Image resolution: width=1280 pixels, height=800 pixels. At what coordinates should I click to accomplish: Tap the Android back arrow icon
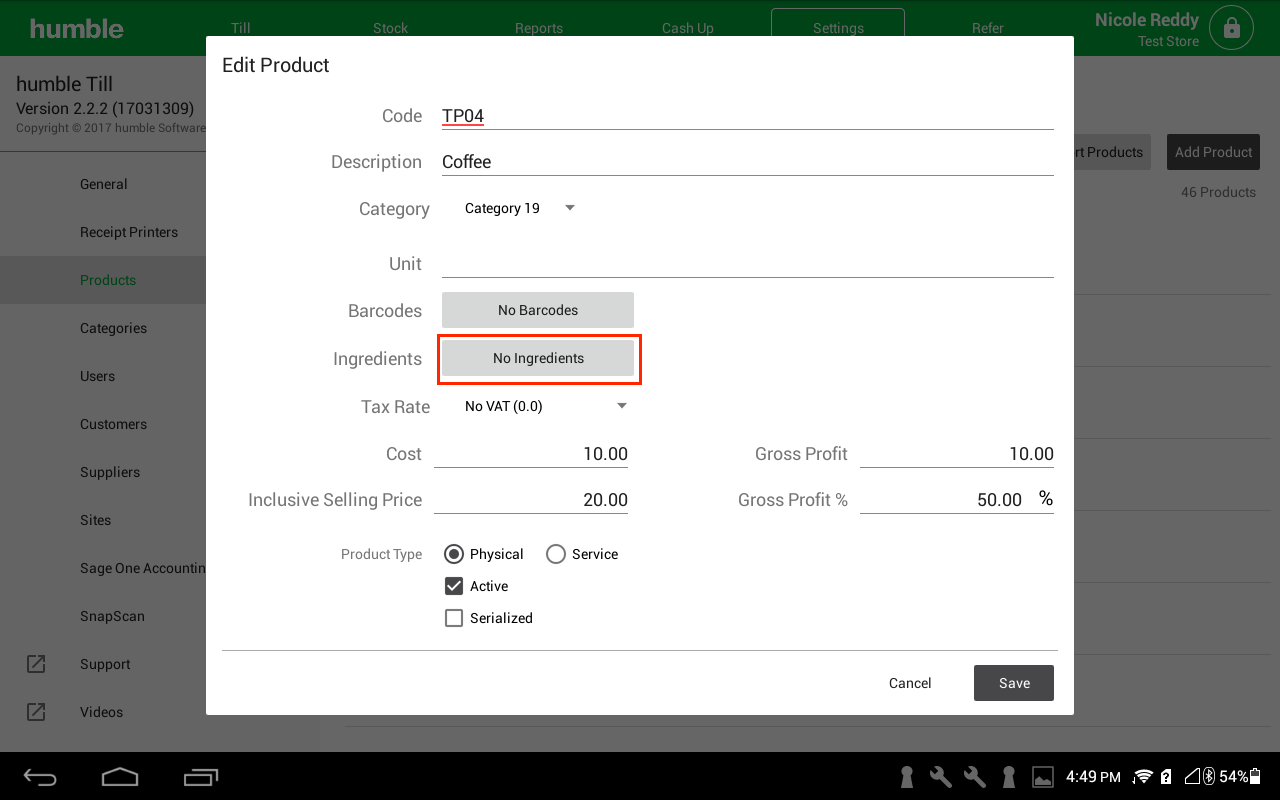[41, 776]
